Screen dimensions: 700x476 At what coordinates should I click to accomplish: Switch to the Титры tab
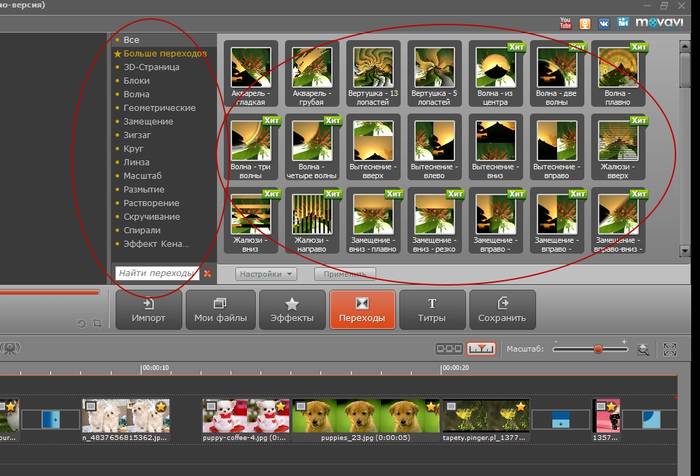pyautogui.click(x=432, y=310)
